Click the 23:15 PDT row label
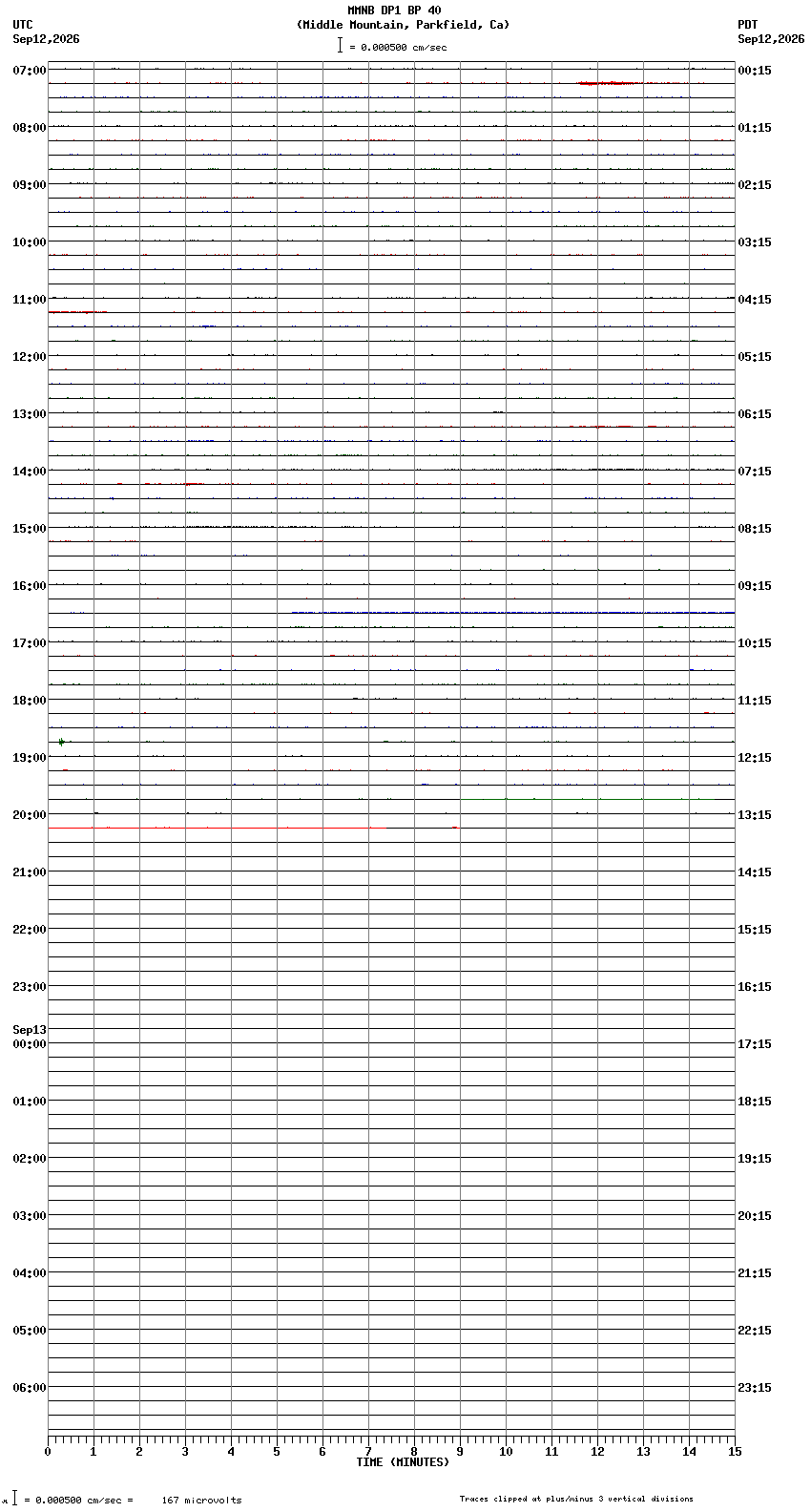This screenshot has width=811, height=1512. [x=755, y=1388]
